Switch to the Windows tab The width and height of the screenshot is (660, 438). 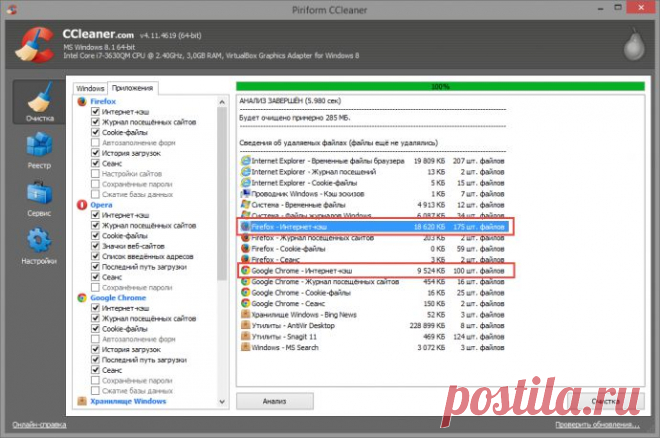pos(90,88)
